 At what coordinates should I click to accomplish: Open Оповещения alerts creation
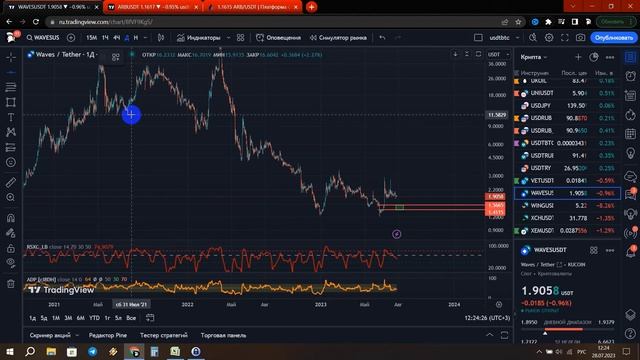278,38
